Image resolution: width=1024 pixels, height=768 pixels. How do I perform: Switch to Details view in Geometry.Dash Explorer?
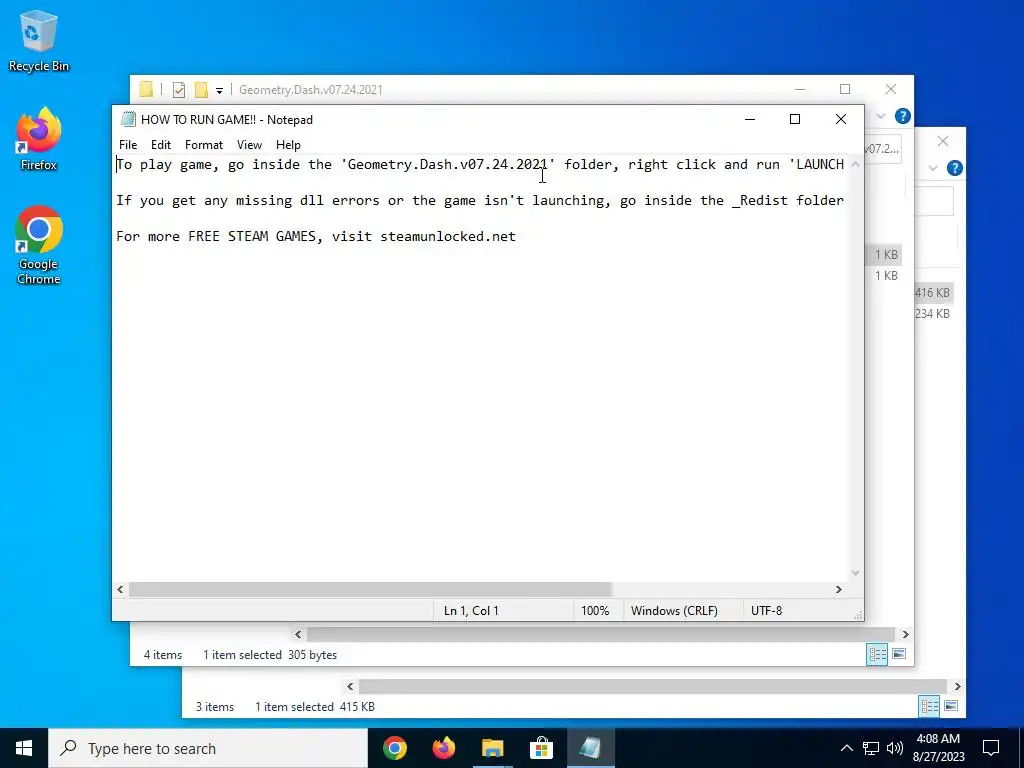877,654
